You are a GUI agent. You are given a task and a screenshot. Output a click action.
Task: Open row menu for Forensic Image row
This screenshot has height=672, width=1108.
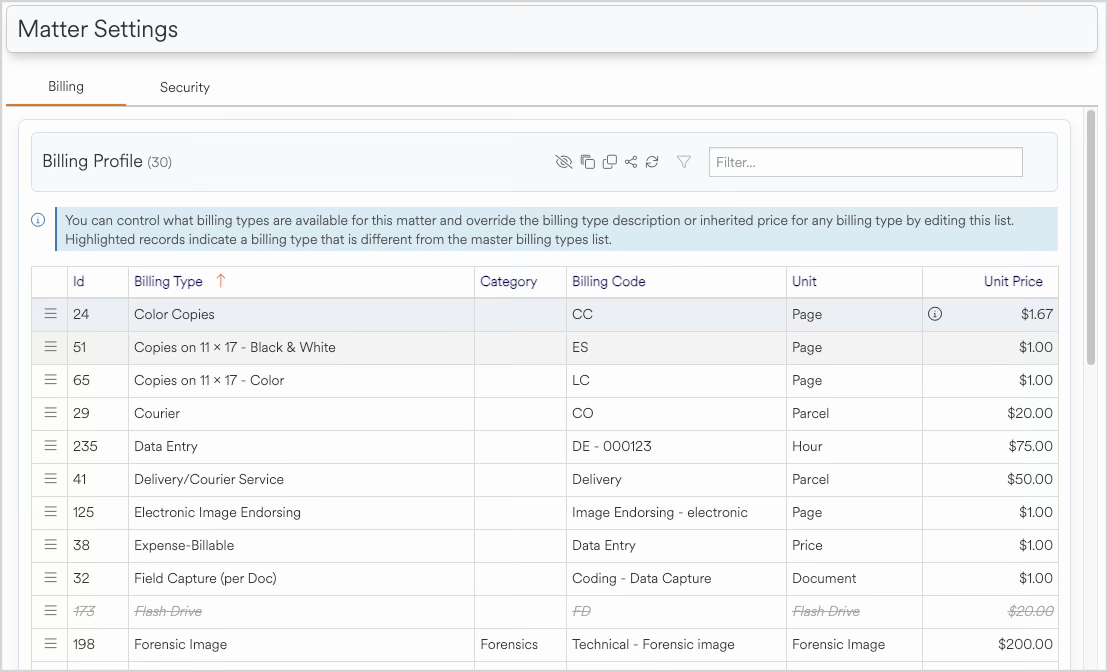click(50, 644)
